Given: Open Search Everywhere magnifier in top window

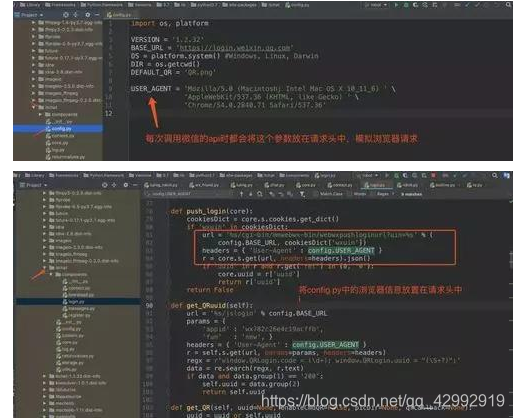Looking at the screenshot, I should (508, 5).
